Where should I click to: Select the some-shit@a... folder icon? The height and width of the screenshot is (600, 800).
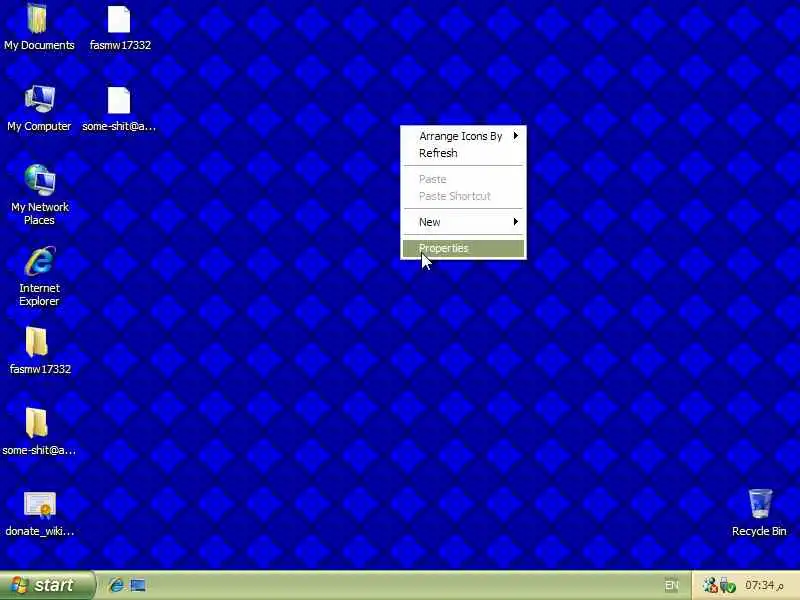pos(37,423)
